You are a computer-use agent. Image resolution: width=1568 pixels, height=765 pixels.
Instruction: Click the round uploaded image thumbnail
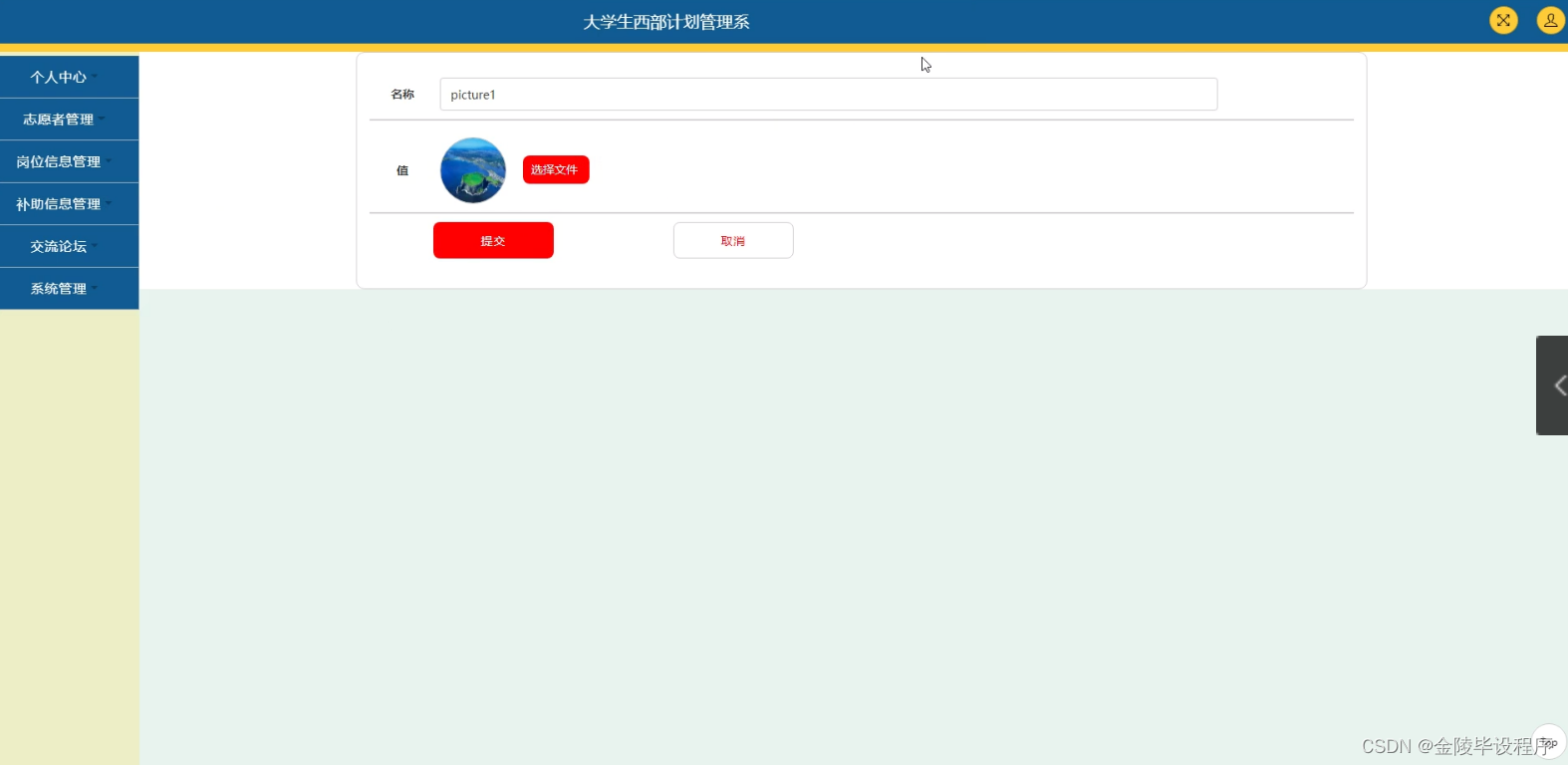(x=473, y=170)
